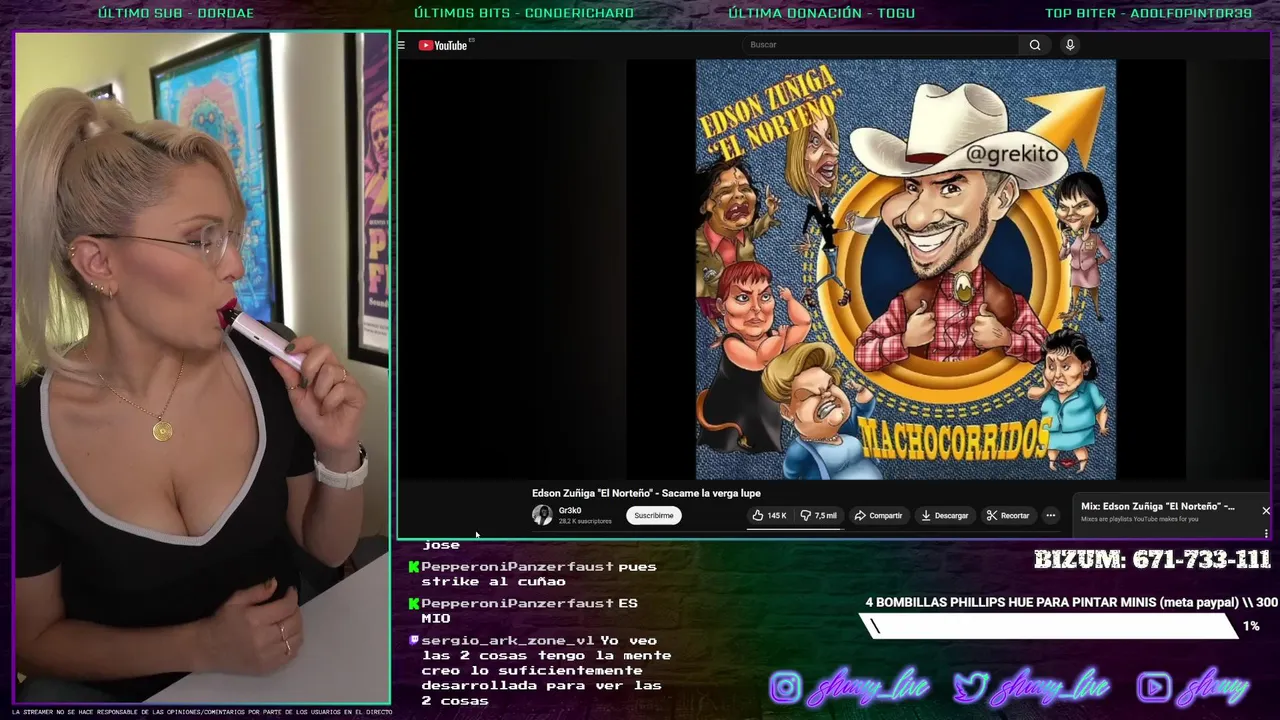Click the magnifier search button
This screenshot has height=720, width=1280.
point(1035,45)
